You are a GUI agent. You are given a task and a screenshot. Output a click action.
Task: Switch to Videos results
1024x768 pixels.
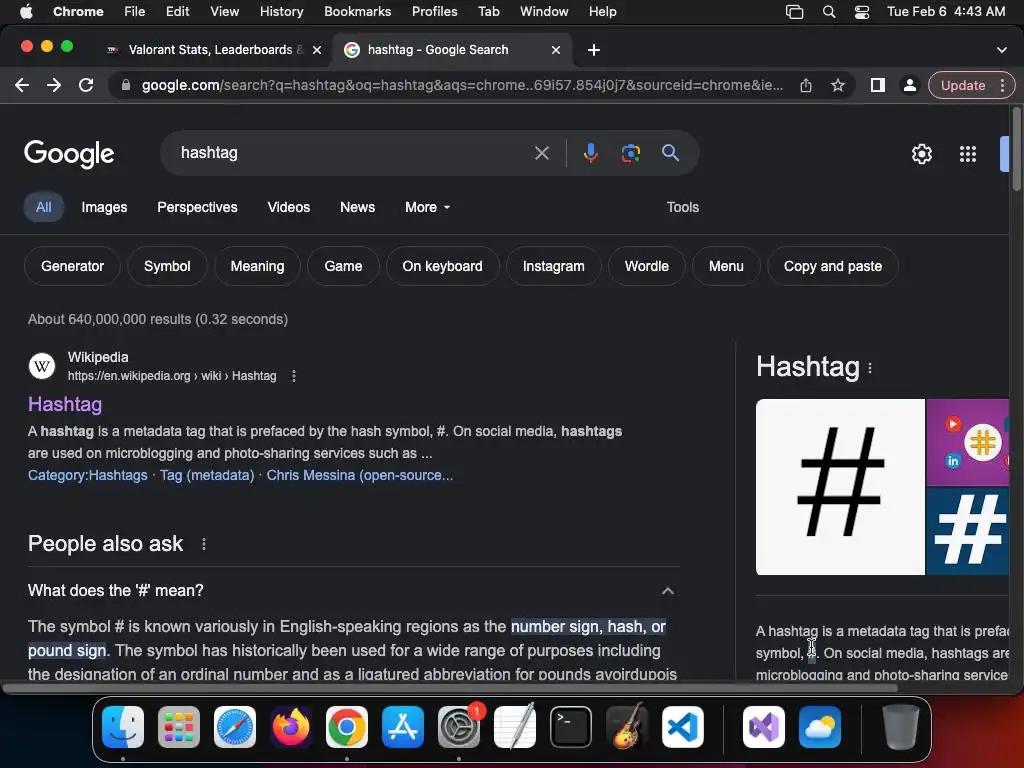pyautogui.click(x=289, y=207)
